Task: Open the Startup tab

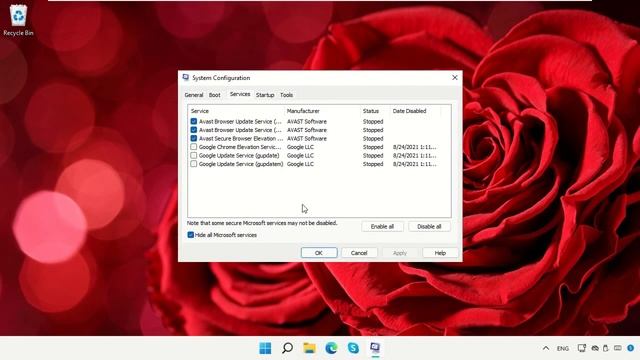Action: [265, 95]
